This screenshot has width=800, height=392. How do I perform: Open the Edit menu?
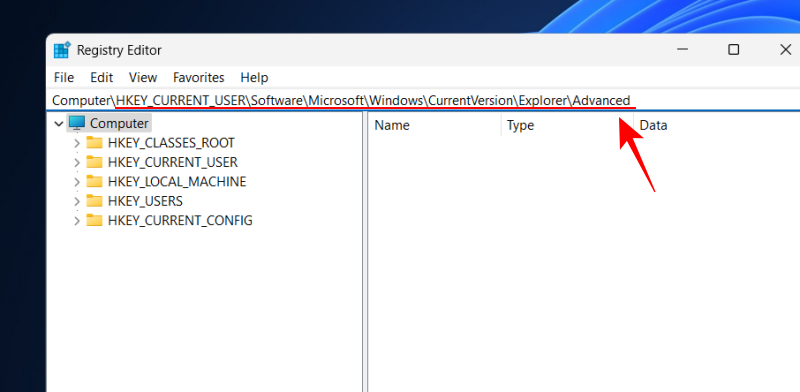[x=102, y=78]
